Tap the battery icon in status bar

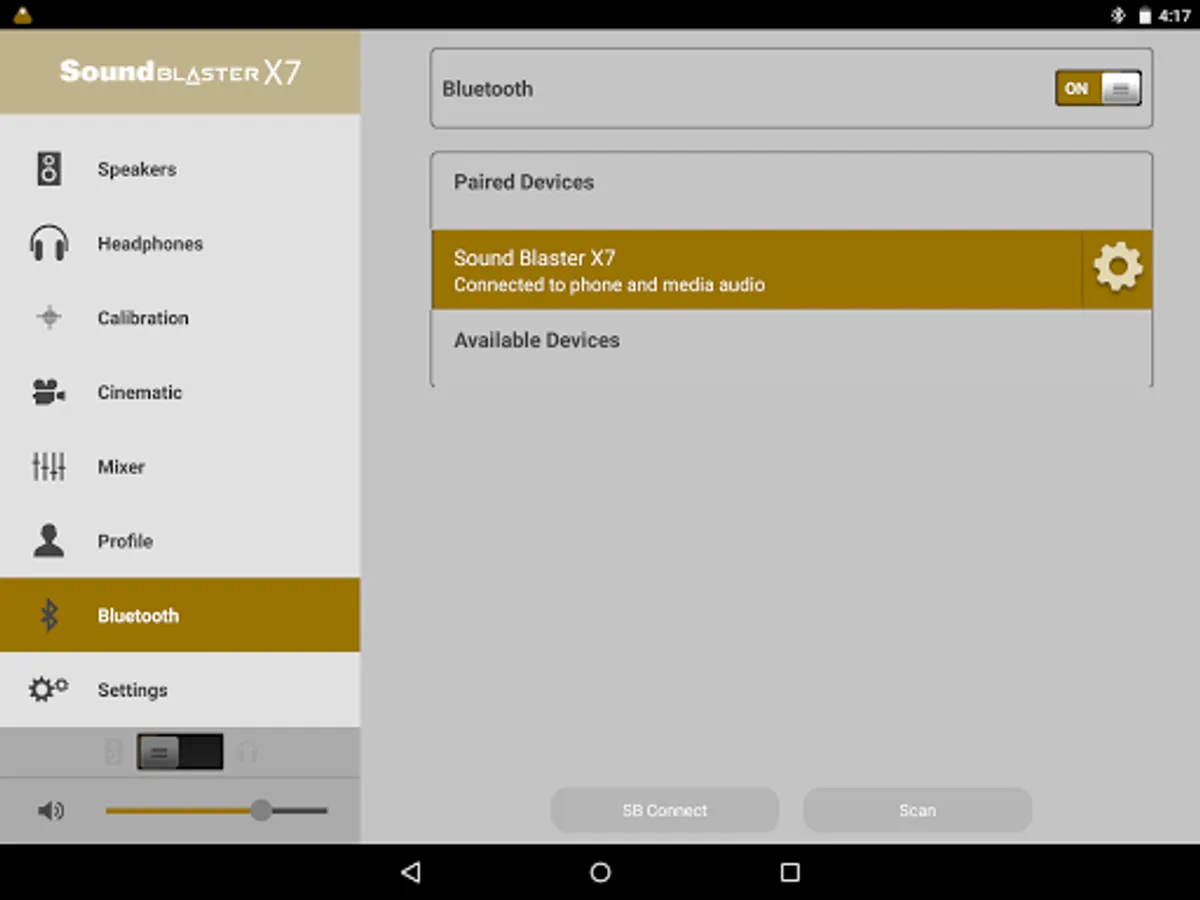(1144, 16)
